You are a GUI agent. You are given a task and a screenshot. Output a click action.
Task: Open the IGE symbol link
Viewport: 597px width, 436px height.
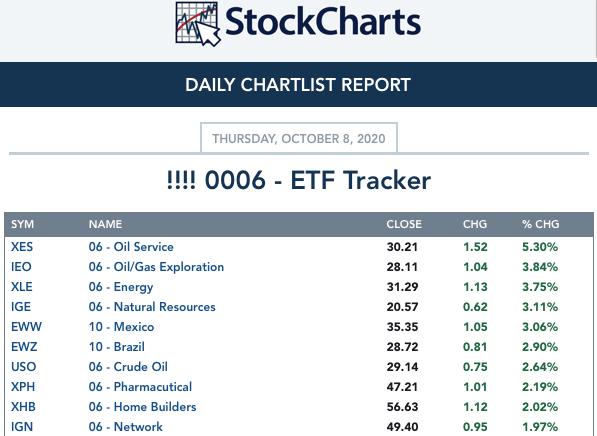(21, 307)
